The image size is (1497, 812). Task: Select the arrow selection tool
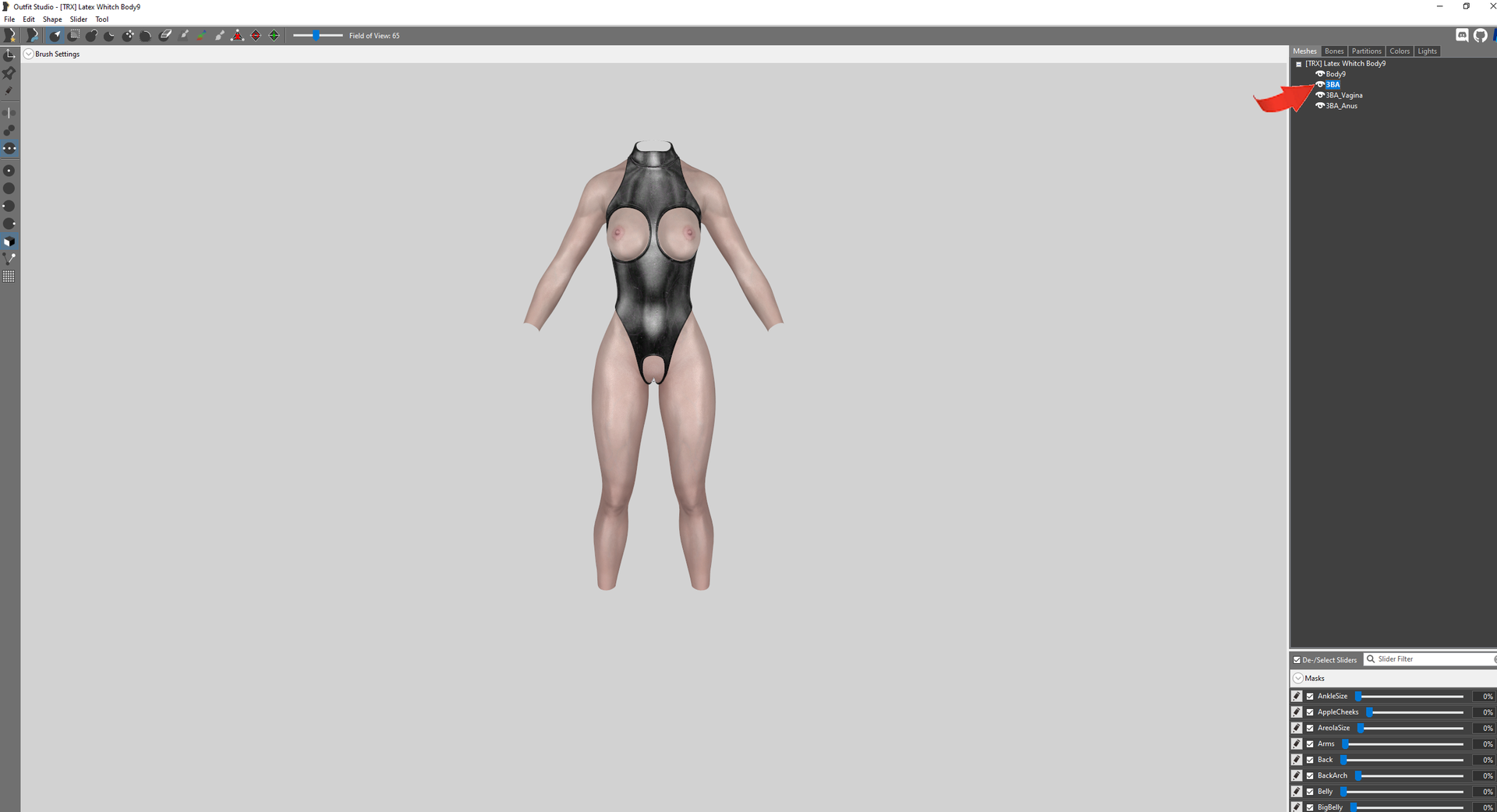tap(55, 35)
